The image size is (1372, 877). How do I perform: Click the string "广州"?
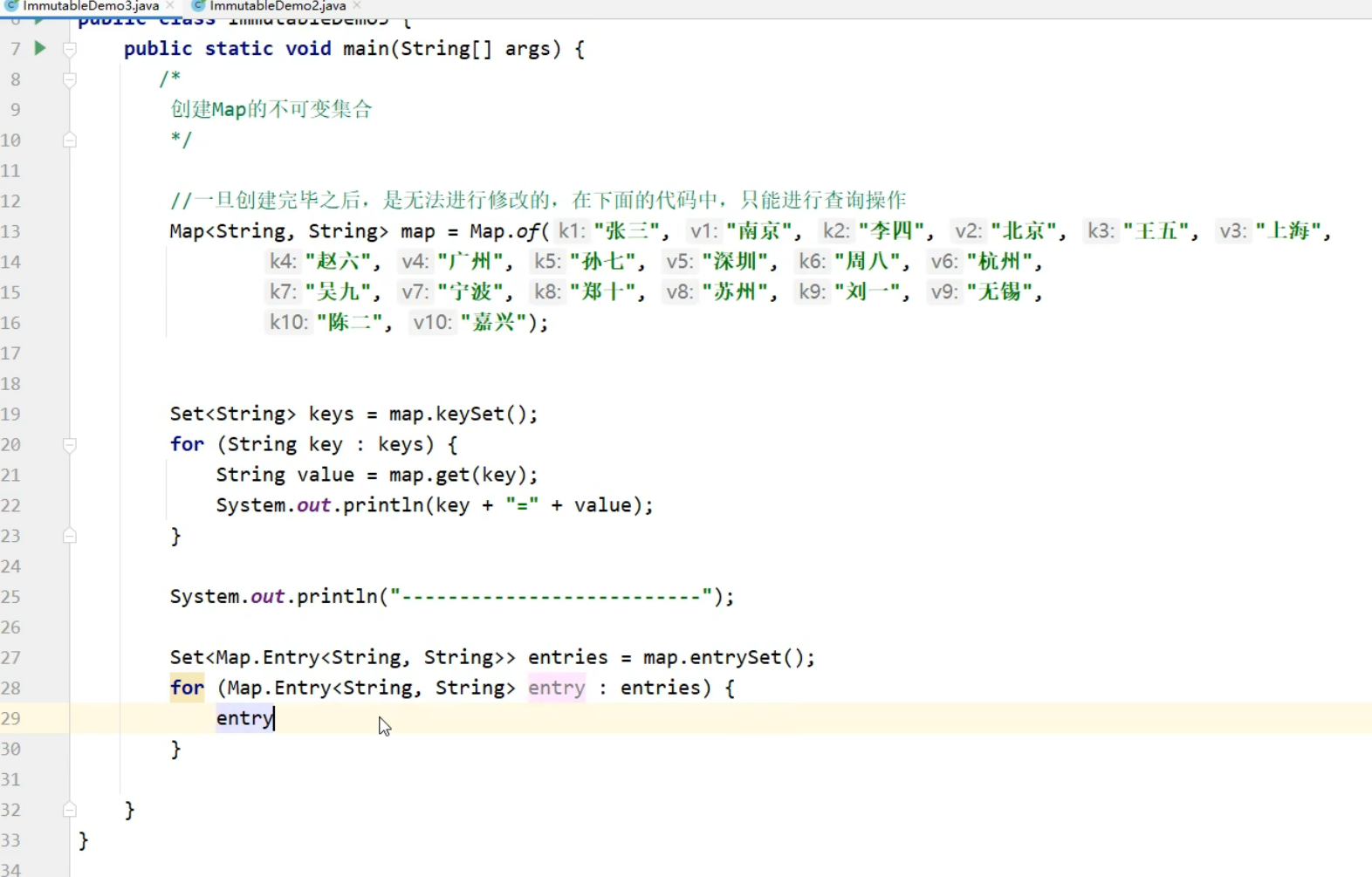coord(470,262)
